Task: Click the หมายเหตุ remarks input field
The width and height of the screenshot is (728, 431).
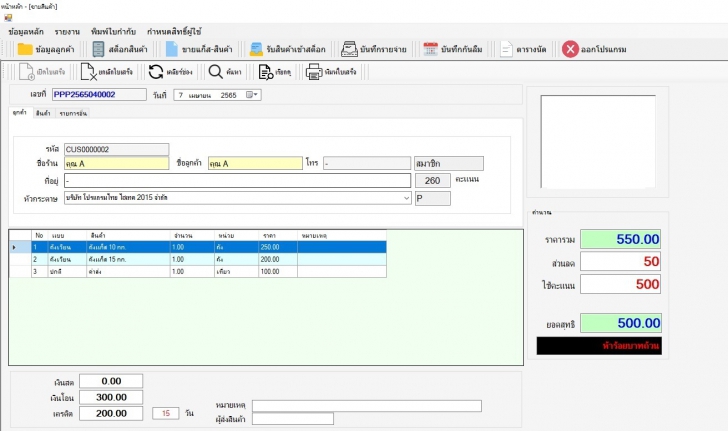Action: tap(338, 405)
